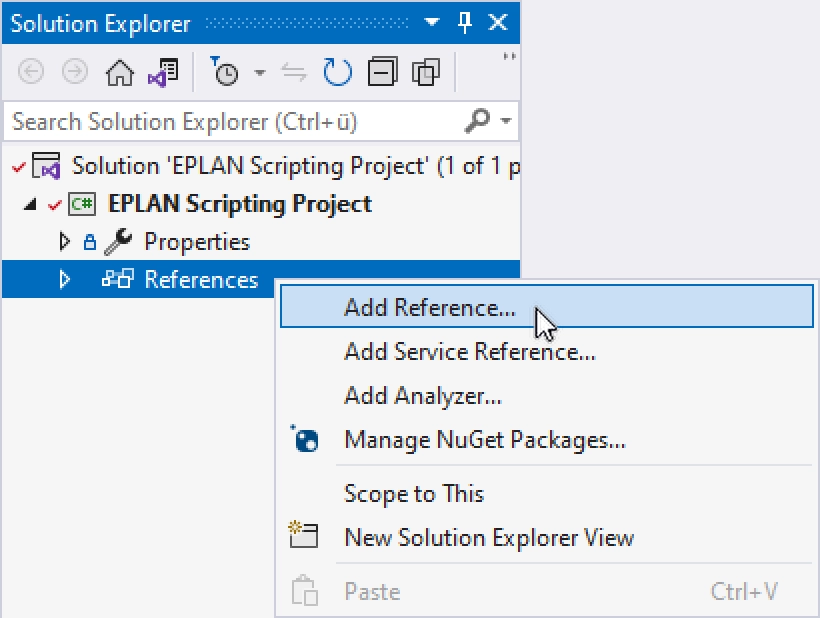This screenshot has width=820, height=618.
Task: Choose Scope to This
Action: coord(547,494)
